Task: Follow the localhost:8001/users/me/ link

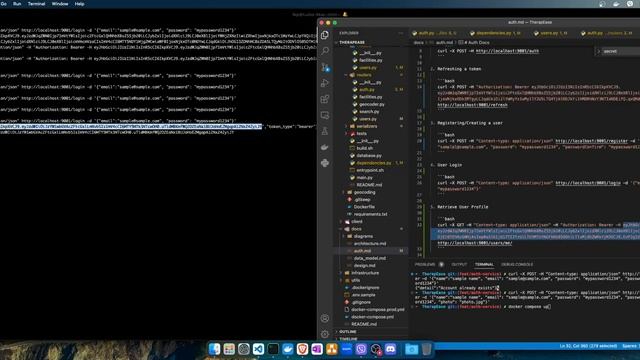Action: (475, 243)
